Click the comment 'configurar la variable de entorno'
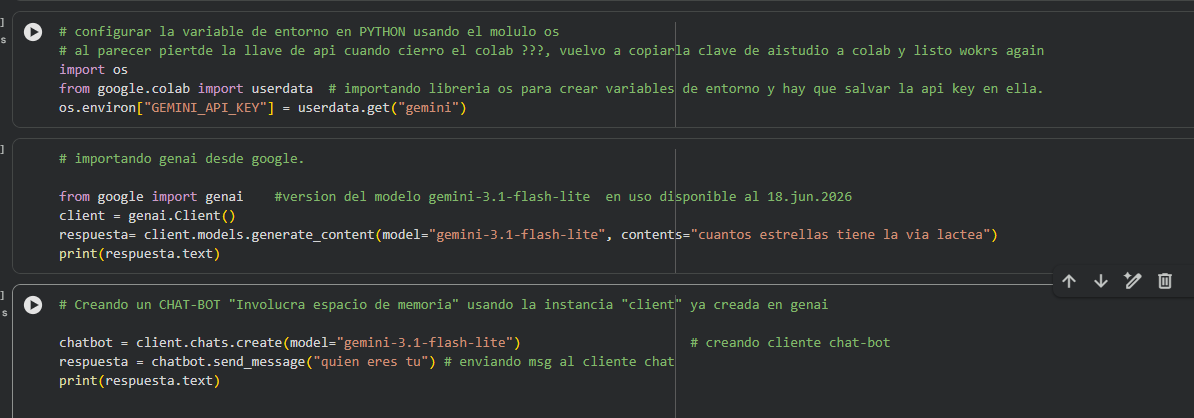The height and width of the screenshot is (418, 1194). coord(309,32)
